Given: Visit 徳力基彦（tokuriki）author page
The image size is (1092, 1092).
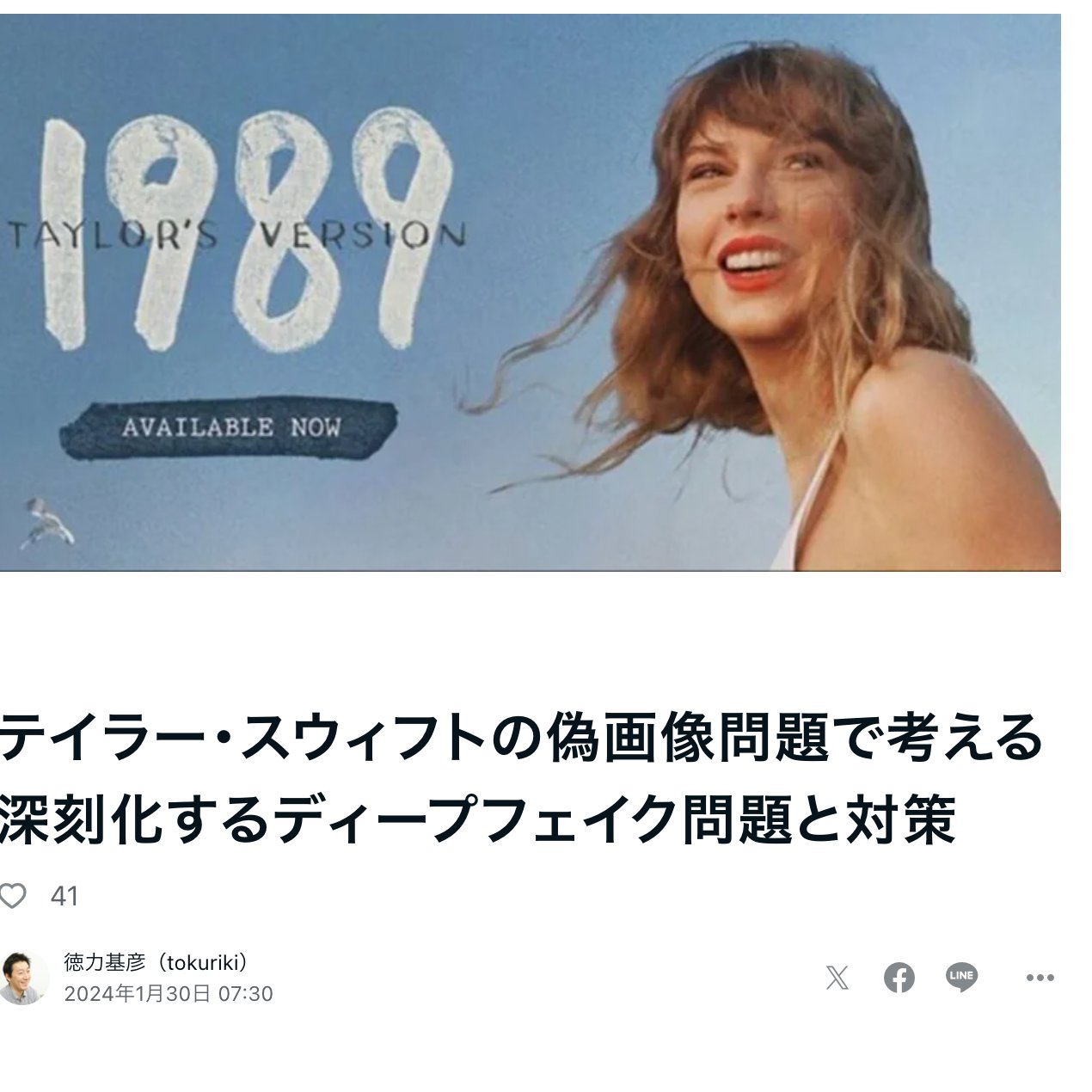Looking at the screenshot, I should (x=156, y=962).
